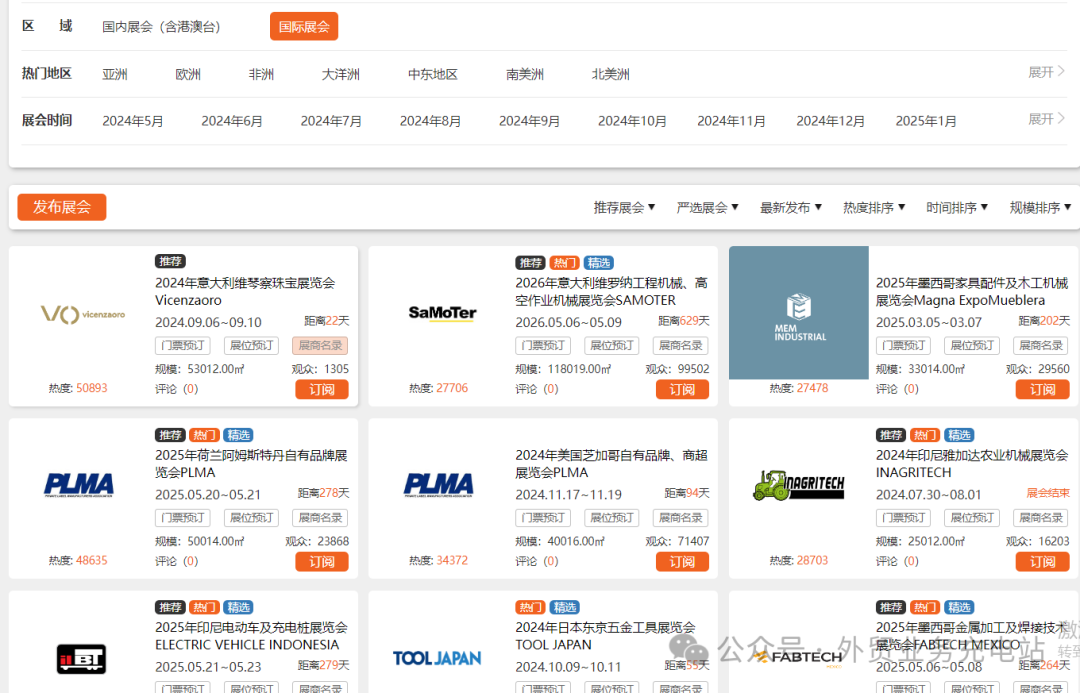The height and width of the screenshot is (693, 1080).
Task: Filter exhibitions by 2024年10月
Action: (x=632, y=121)
